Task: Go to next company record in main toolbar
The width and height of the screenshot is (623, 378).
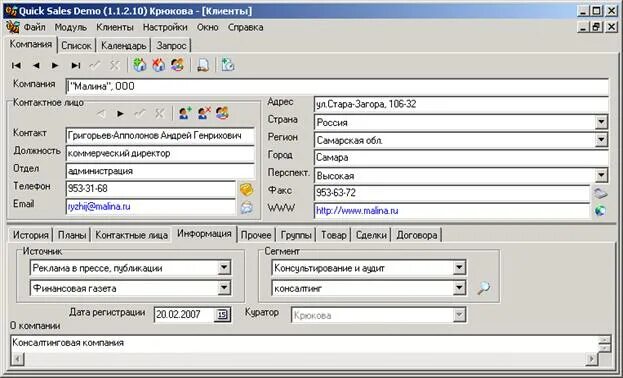Action: [x=55, y=65]
